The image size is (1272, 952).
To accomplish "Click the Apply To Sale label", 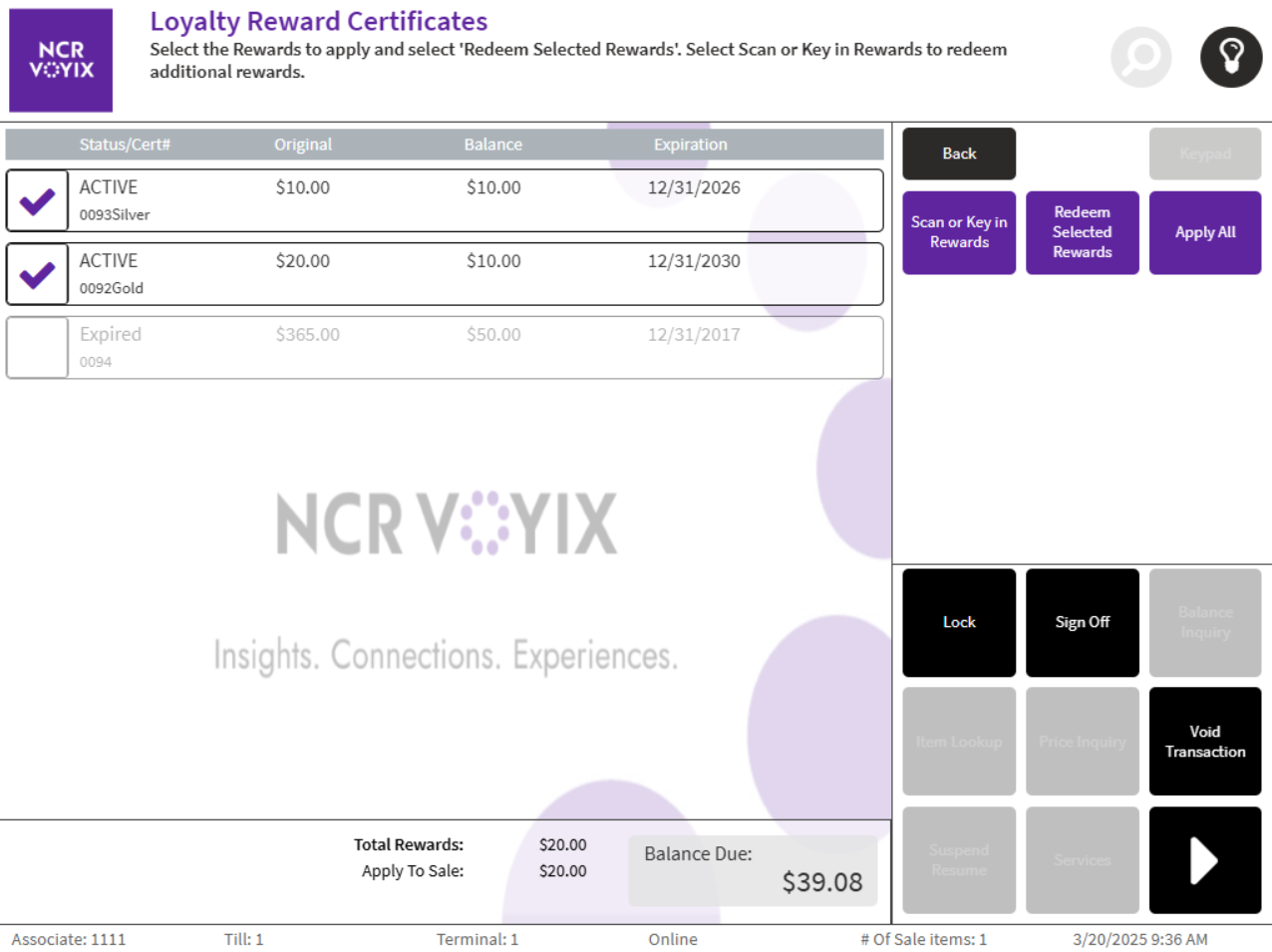I will point(413,871).
